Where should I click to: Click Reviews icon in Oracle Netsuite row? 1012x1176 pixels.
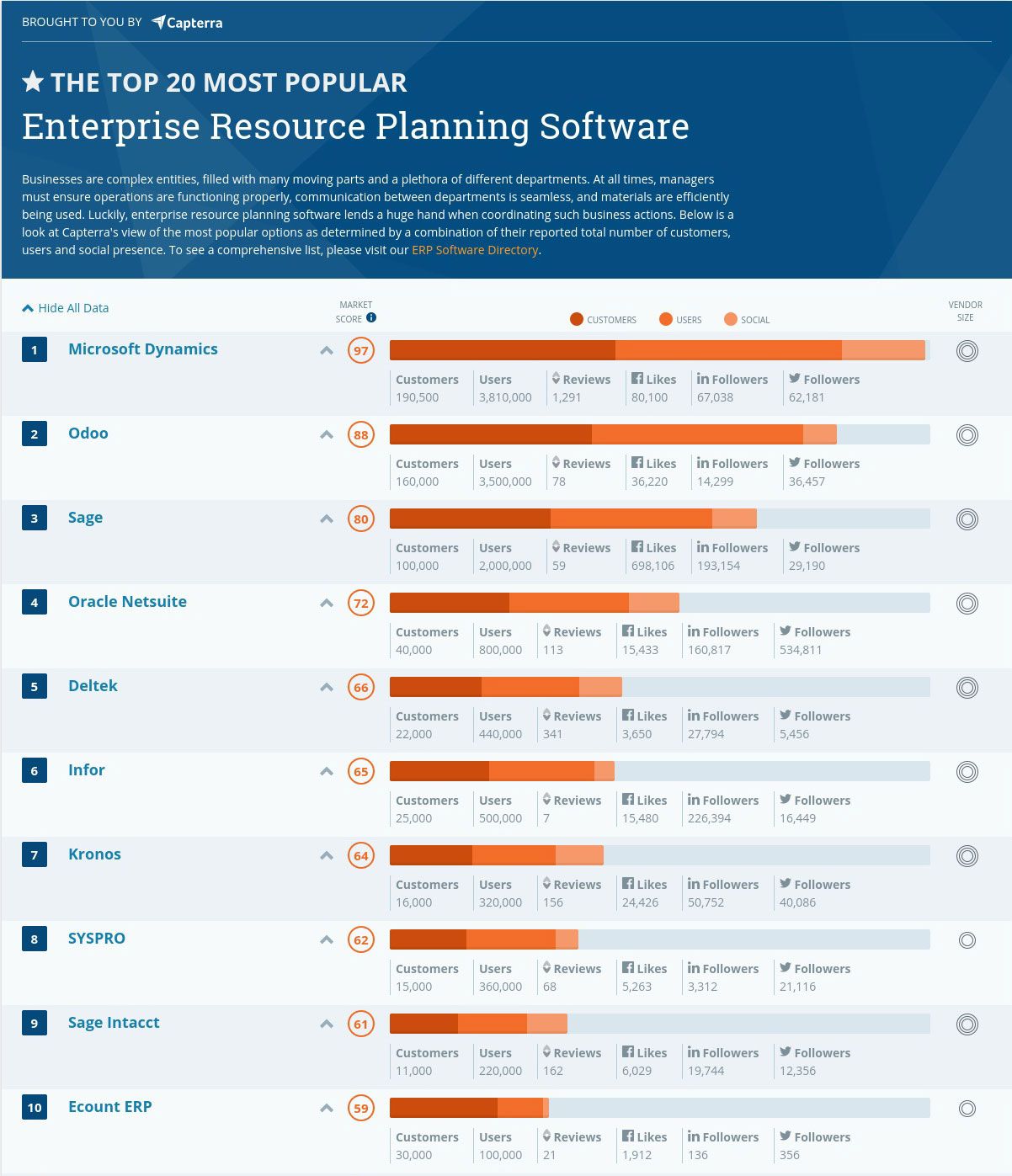[546, 631]
